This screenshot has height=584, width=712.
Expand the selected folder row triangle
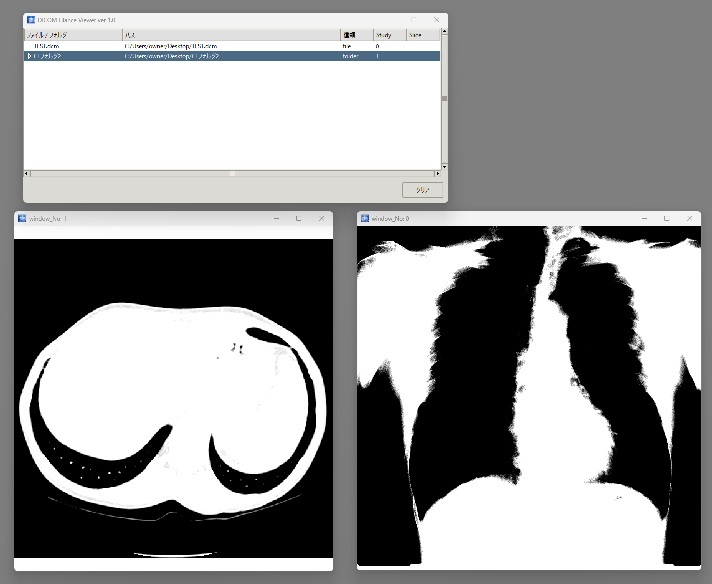(x=29, y=57)
